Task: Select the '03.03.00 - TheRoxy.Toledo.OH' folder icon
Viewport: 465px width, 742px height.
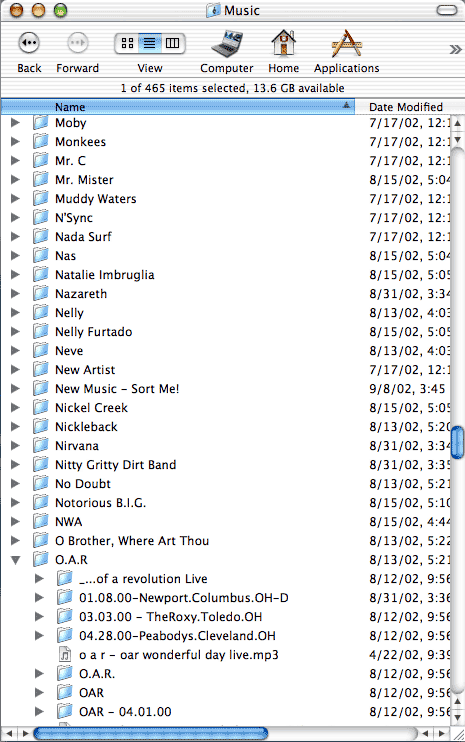Action: click(x=65, y=616)
